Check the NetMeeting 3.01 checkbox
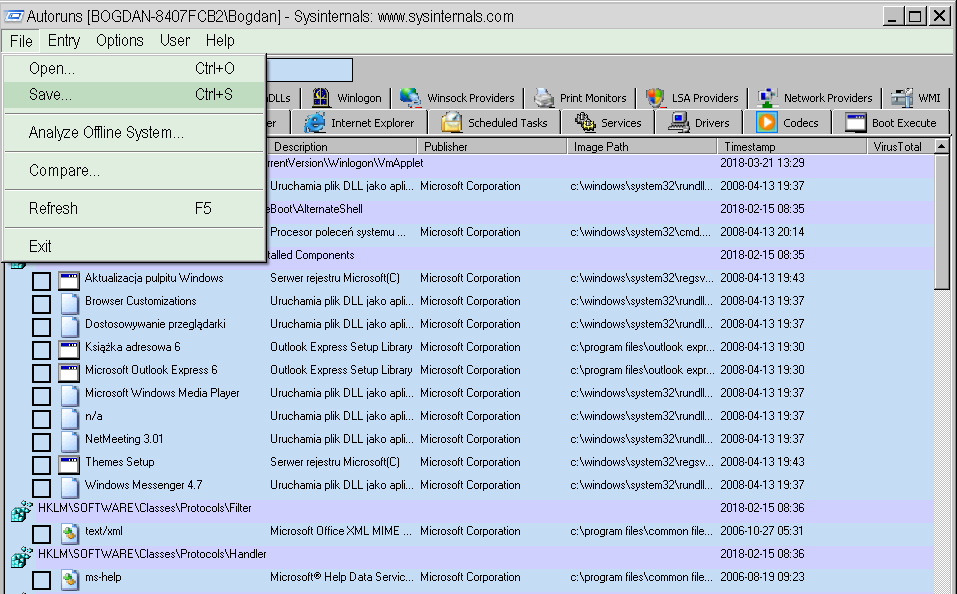 click(x=41, y=442)
